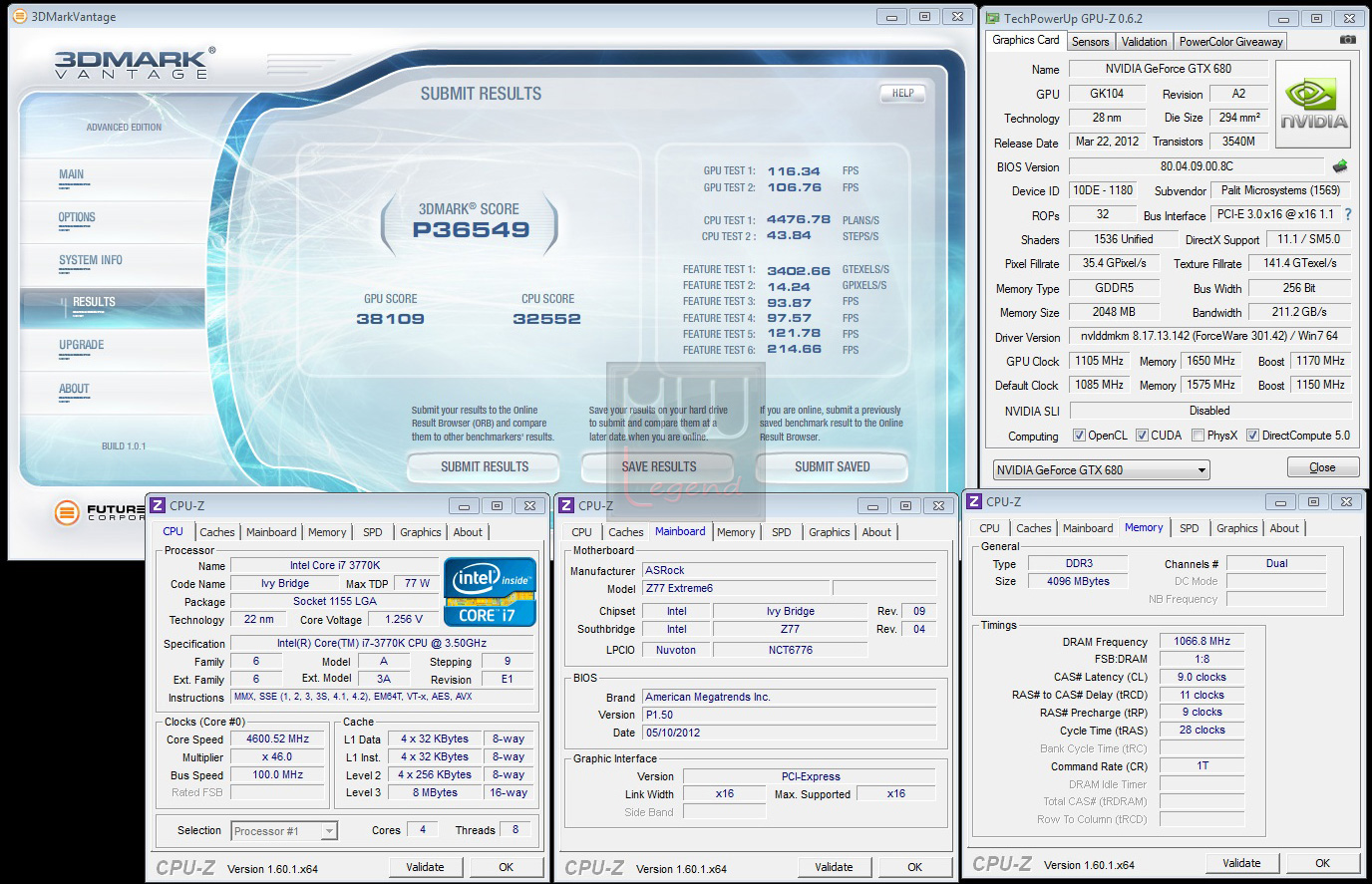Click the SUBMIT RESULTS button

tap(485, 466)
